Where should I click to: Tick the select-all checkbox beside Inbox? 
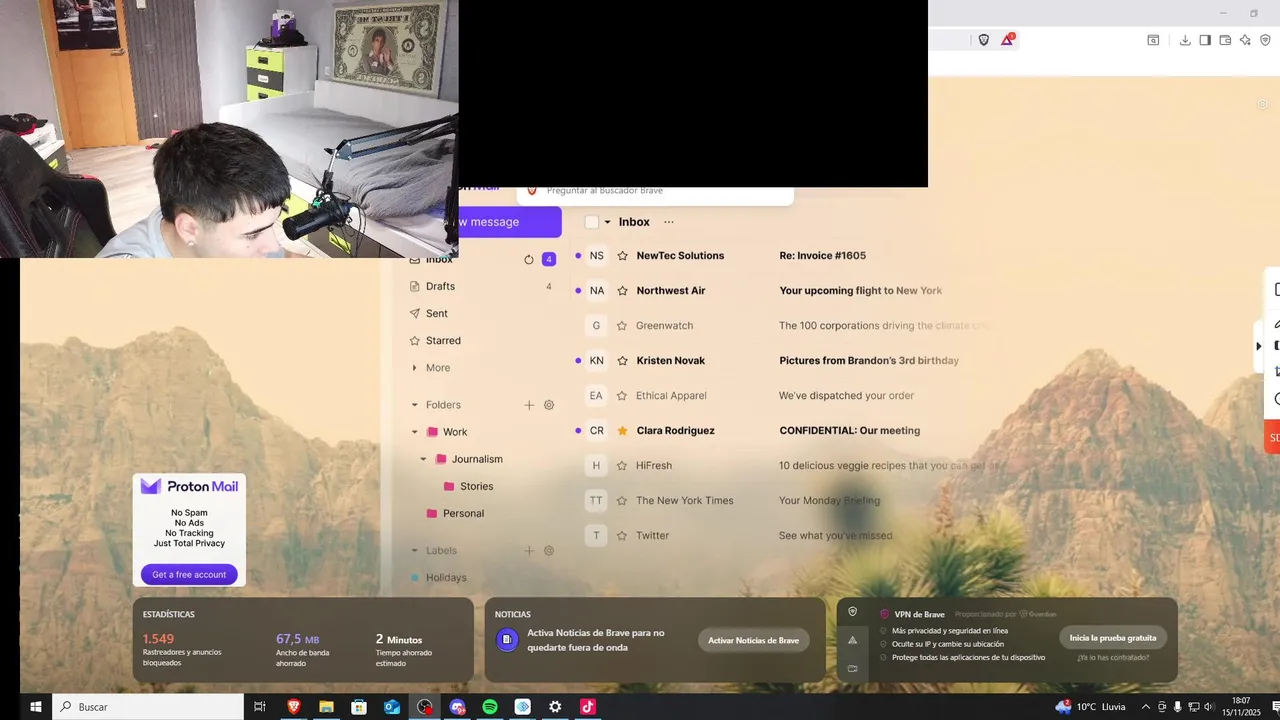(x=591, y=222)
